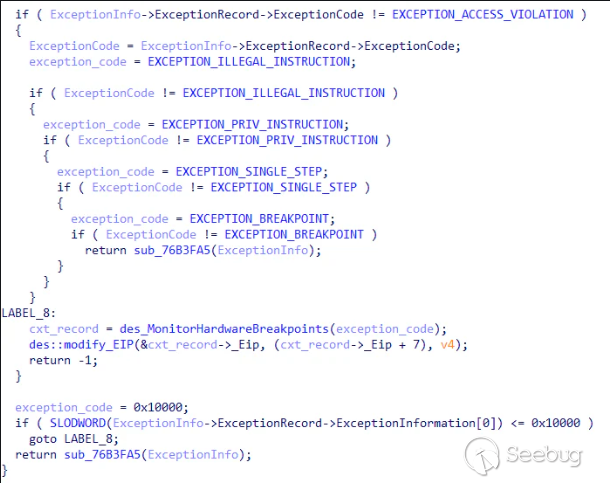The width and height of the screenshot is (610, 483).
Task: Select the EXCEPTION_ACCESS_VIOLATION constant
Action: click(482, 15)
